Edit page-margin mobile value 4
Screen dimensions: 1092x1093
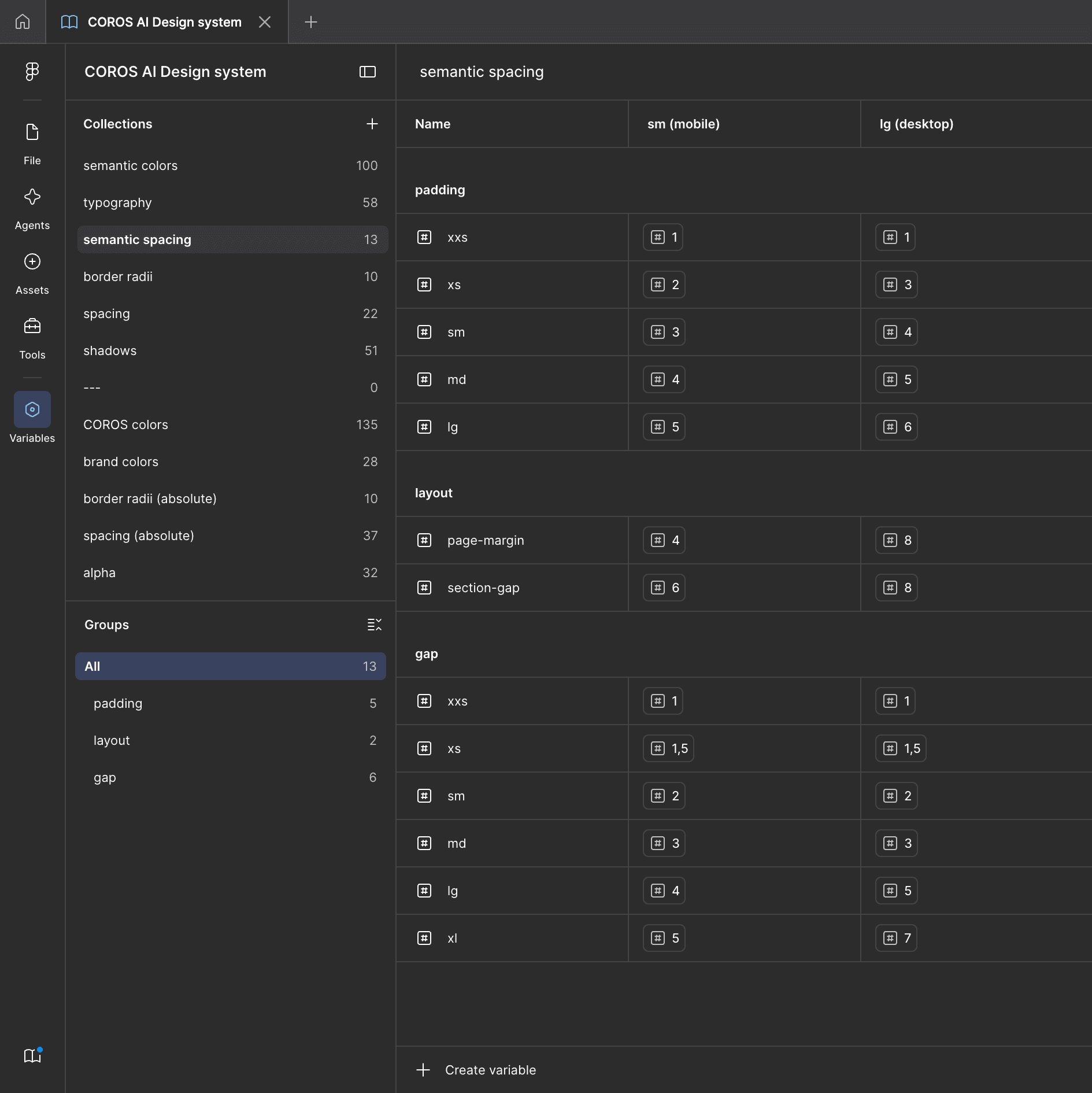(664, 540)
